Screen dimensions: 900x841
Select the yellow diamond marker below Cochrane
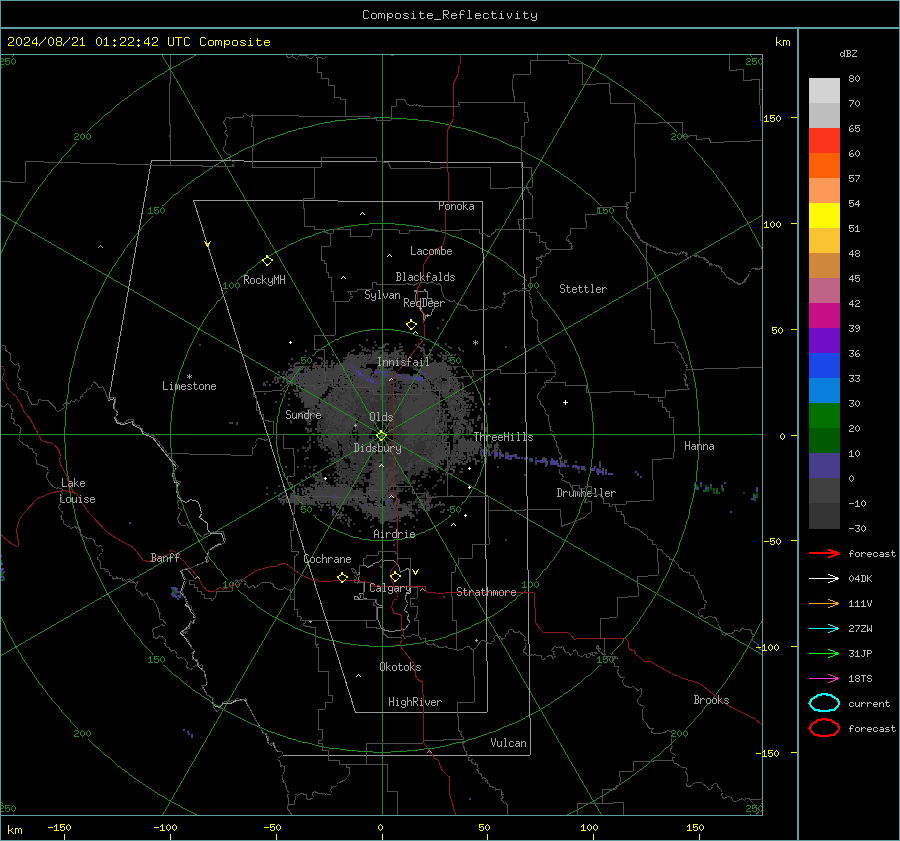(342, 577)
